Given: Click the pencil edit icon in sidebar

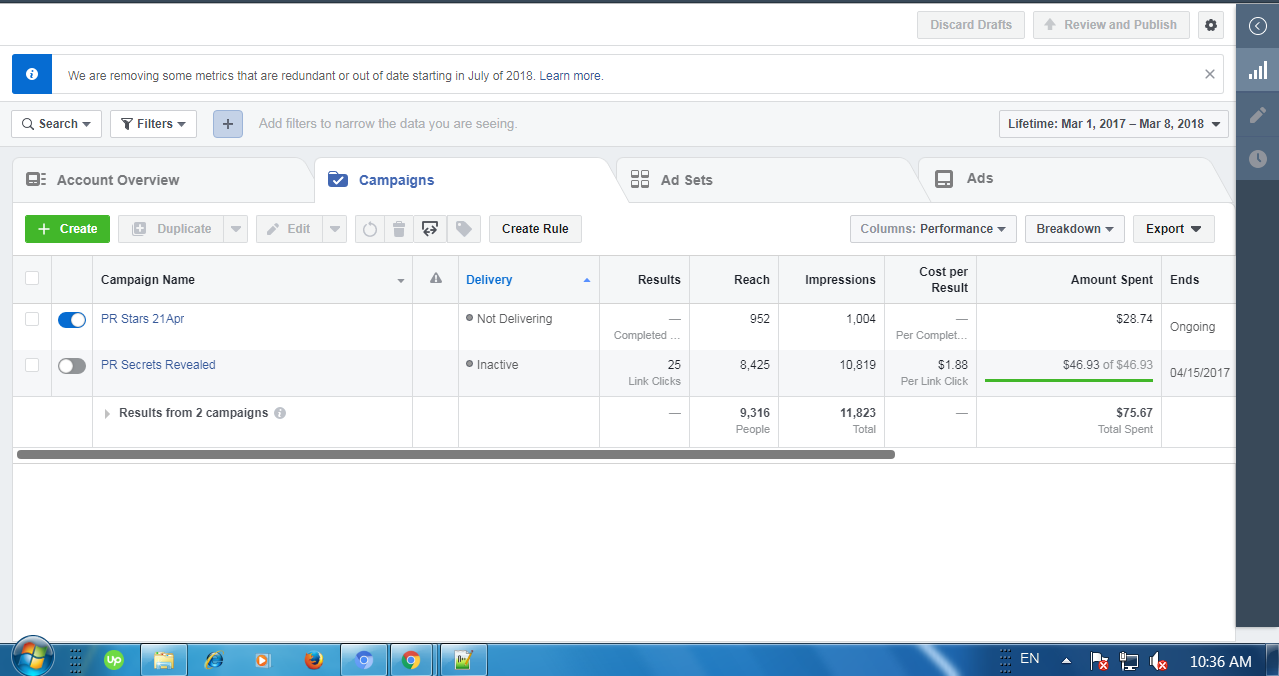Looking at the screenshot, I should tap(1257, 115).
